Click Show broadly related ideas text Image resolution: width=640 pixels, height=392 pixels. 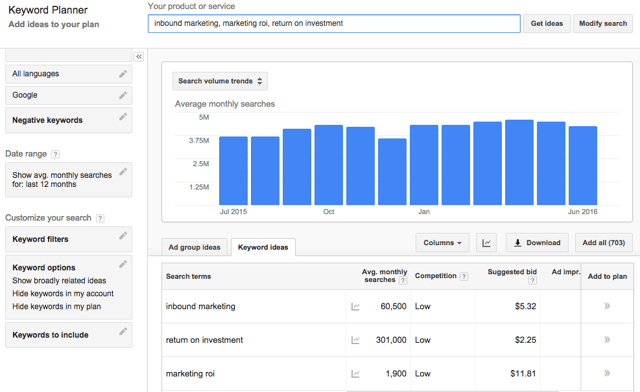(59, 281)
